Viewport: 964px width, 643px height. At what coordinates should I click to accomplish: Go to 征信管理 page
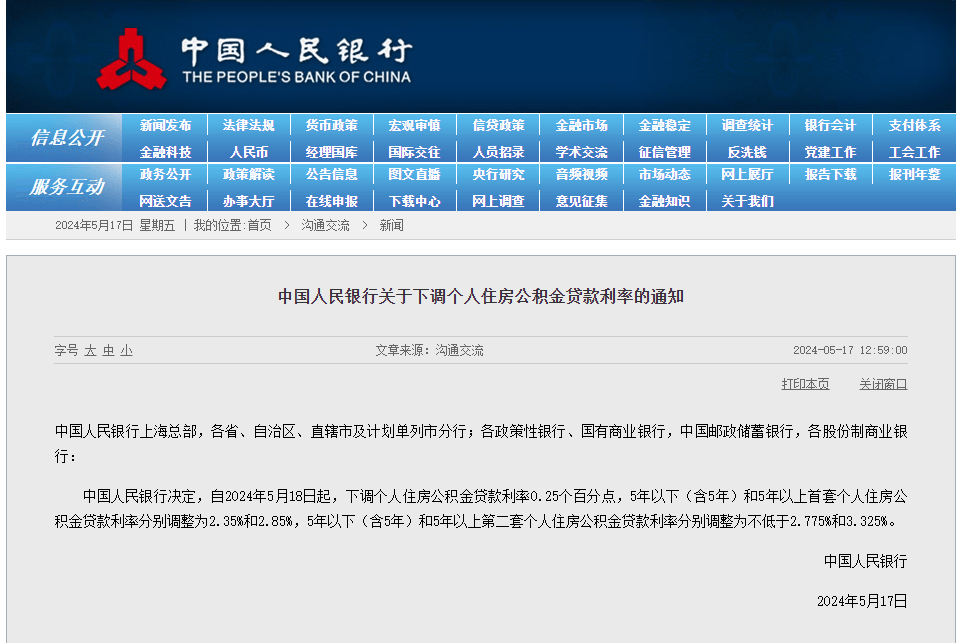point(665,152)
